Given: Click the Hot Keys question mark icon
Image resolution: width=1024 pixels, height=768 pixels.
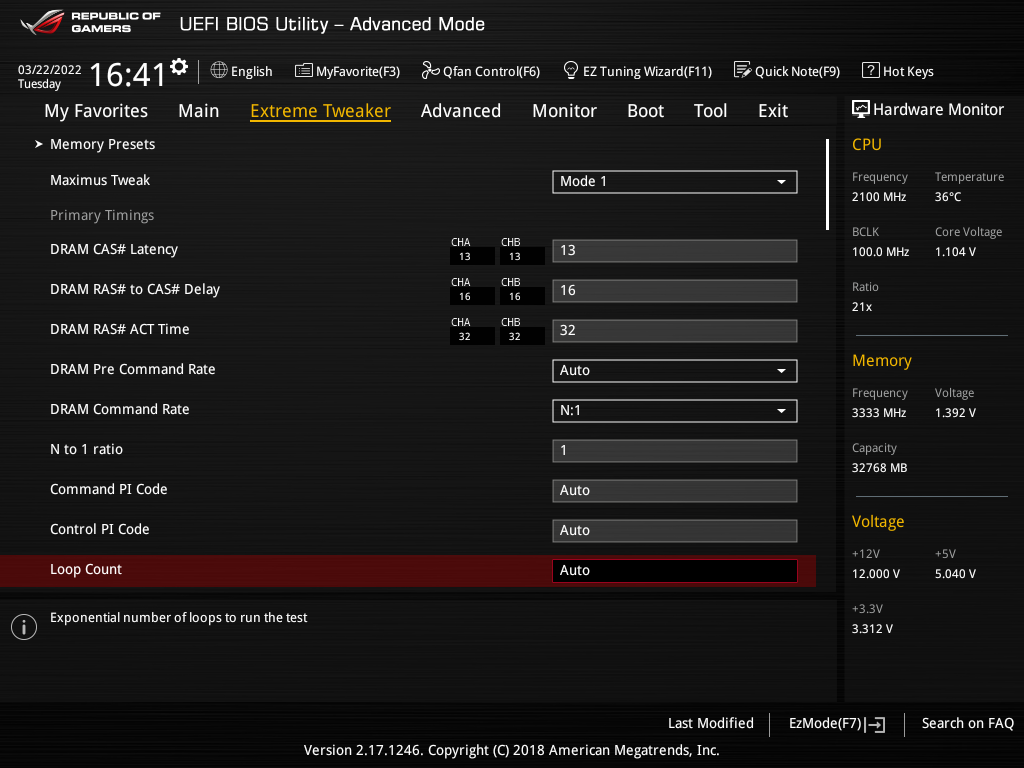Looking at the screenshot, I should [x=871, y=71].
